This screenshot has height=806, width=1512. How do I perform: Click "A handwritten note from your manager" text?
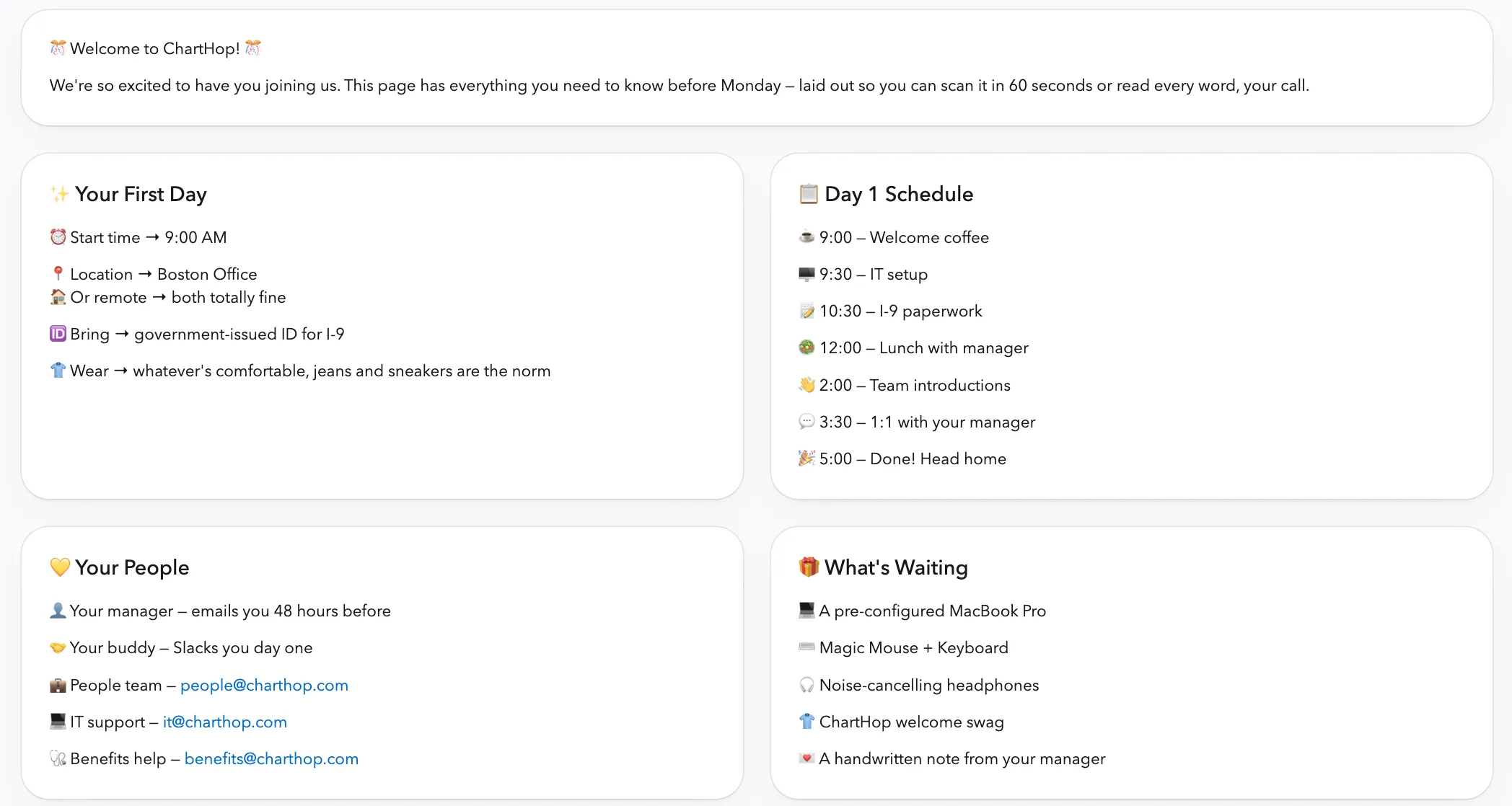click(x=962, y=758)
